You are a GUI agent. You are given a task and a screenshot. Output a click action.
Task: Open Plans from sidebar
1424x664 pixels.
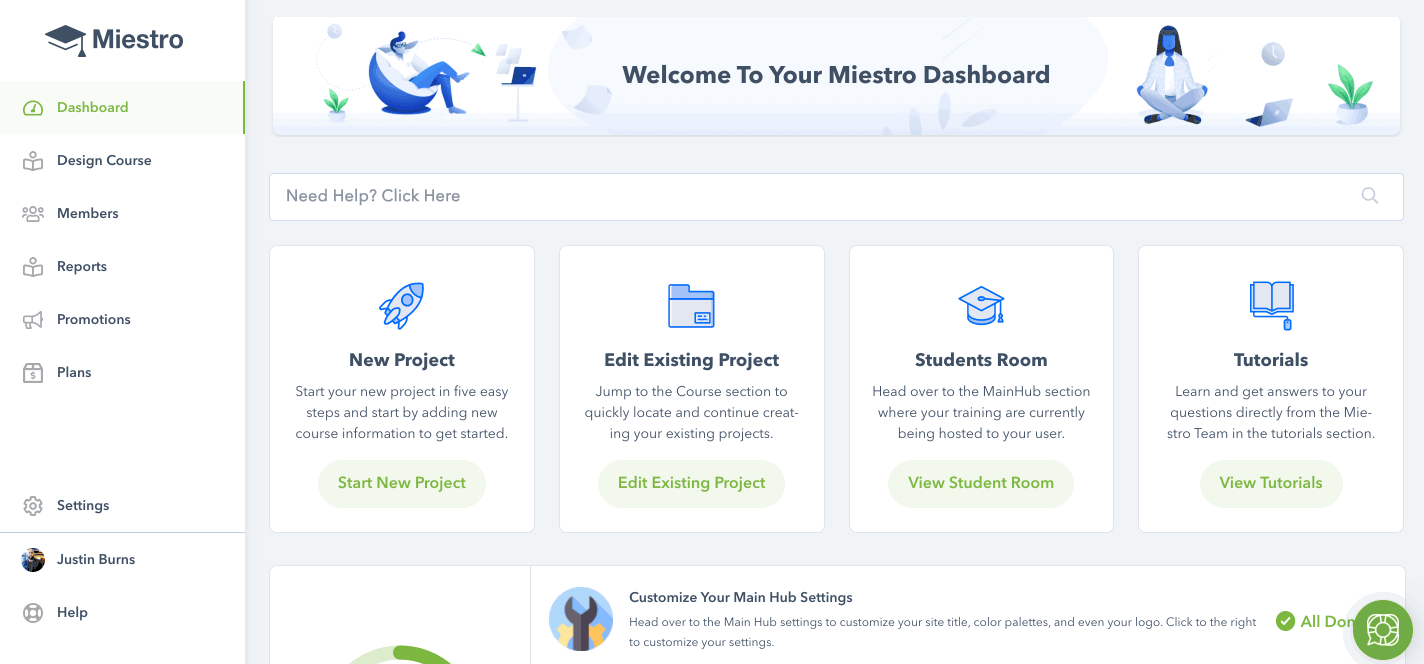pyautogui.click(x=122, y=373)
